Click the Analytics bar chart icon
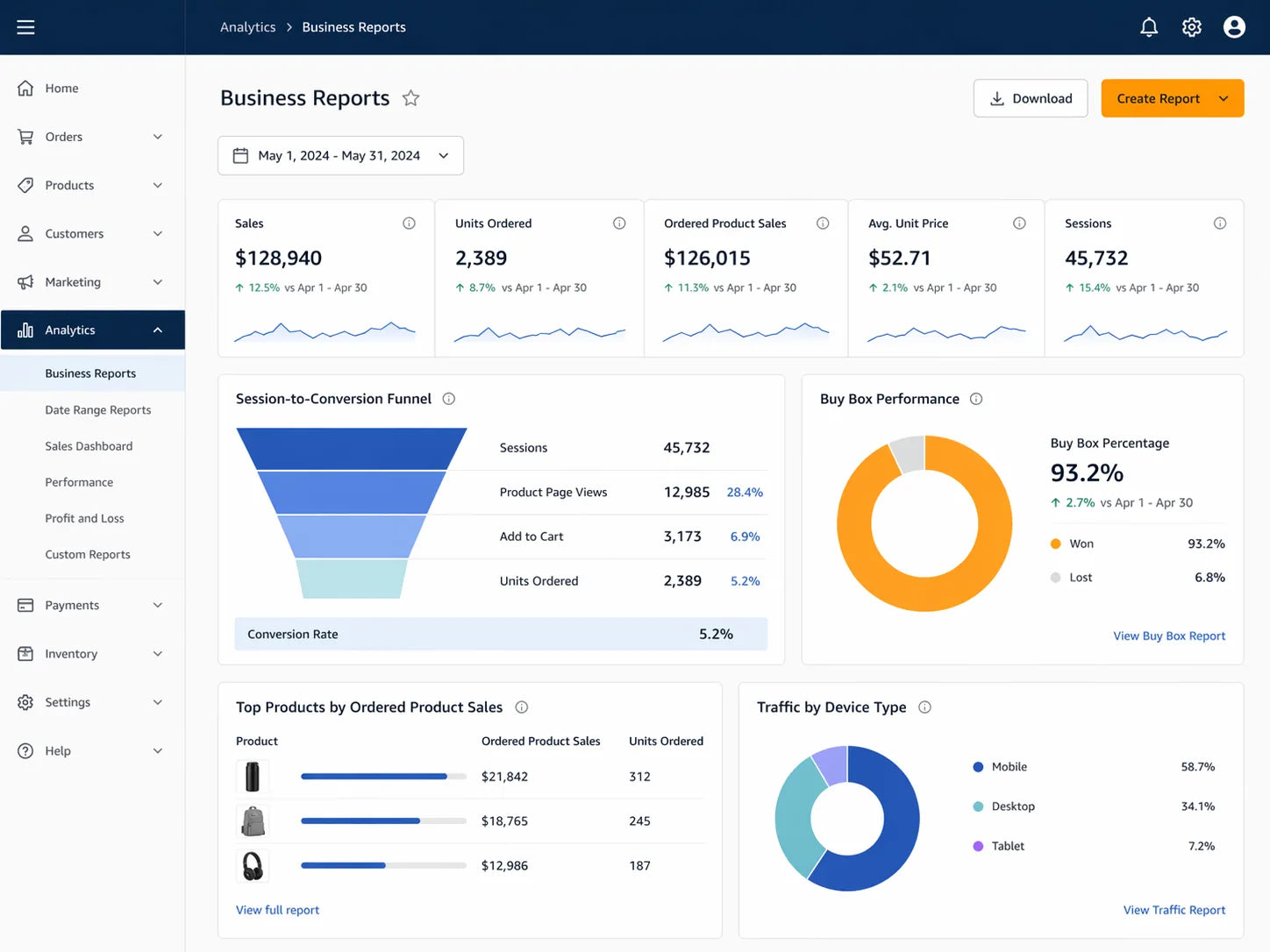The image size is (1270, 952). point(25,330)
